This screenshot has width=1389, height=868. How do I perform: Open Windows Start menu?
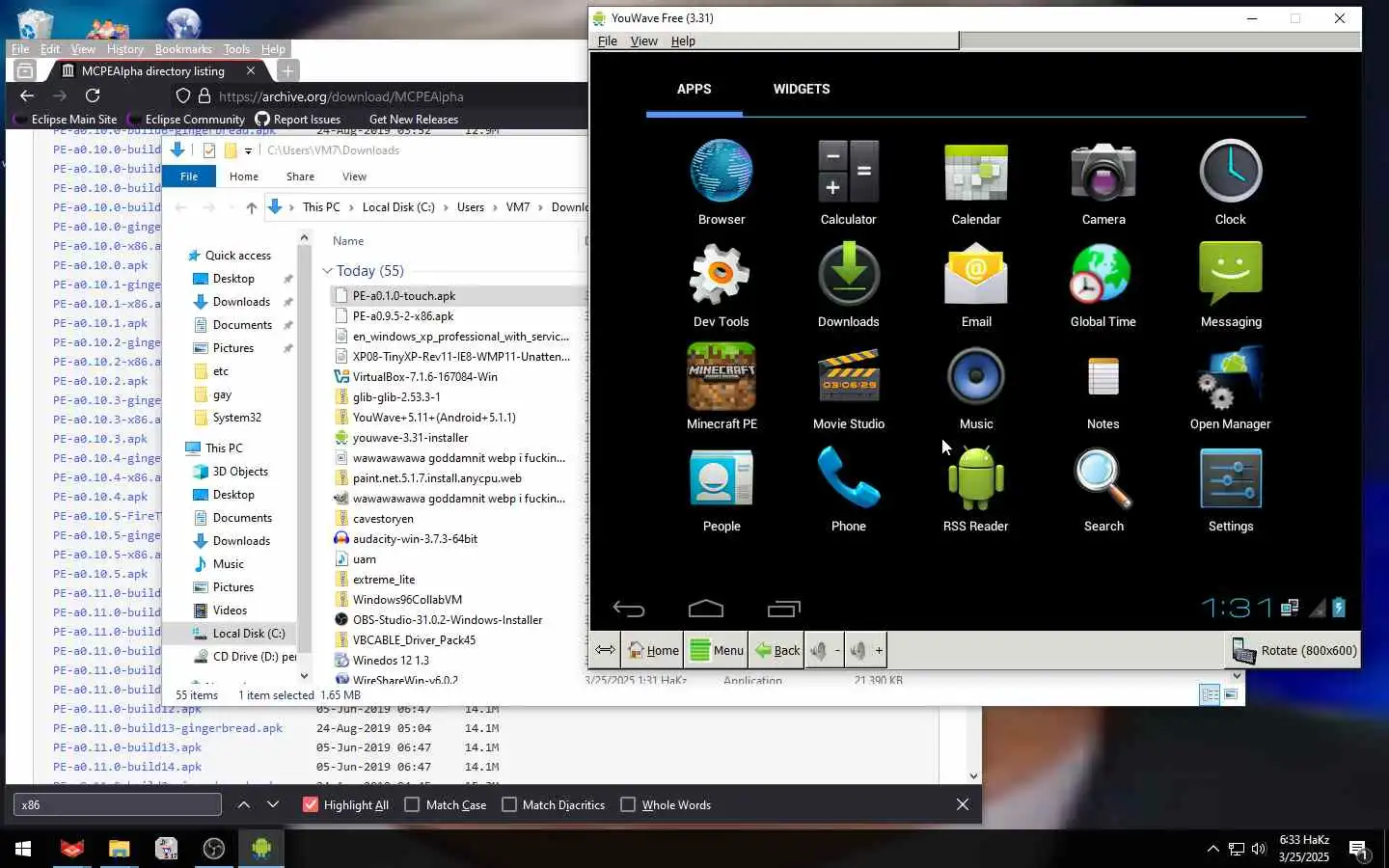(x=23, y=849)
